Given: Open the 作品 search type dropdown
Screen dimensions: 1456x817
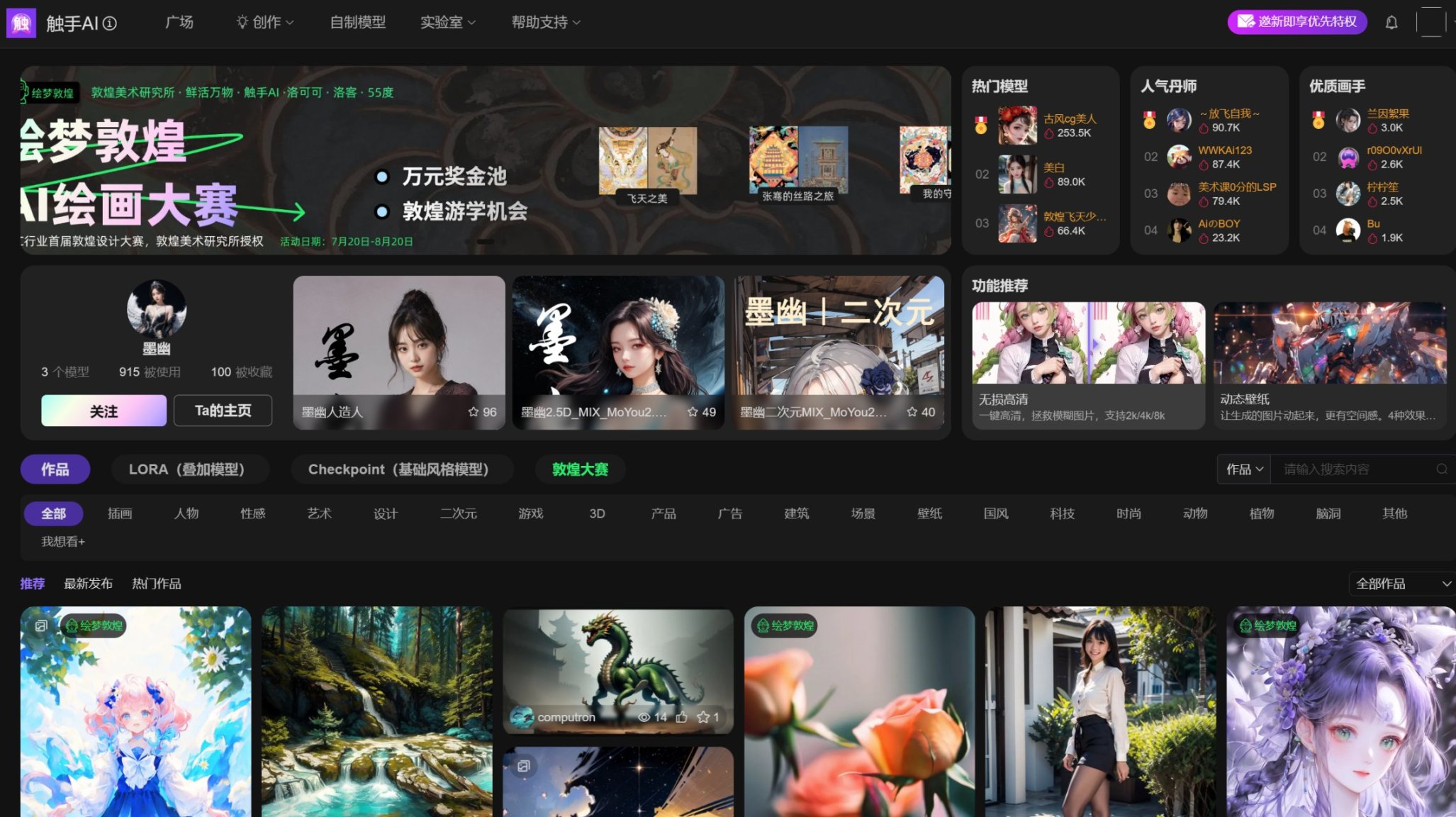Looking at the screenshot, I should click(x=1244, y=469).
